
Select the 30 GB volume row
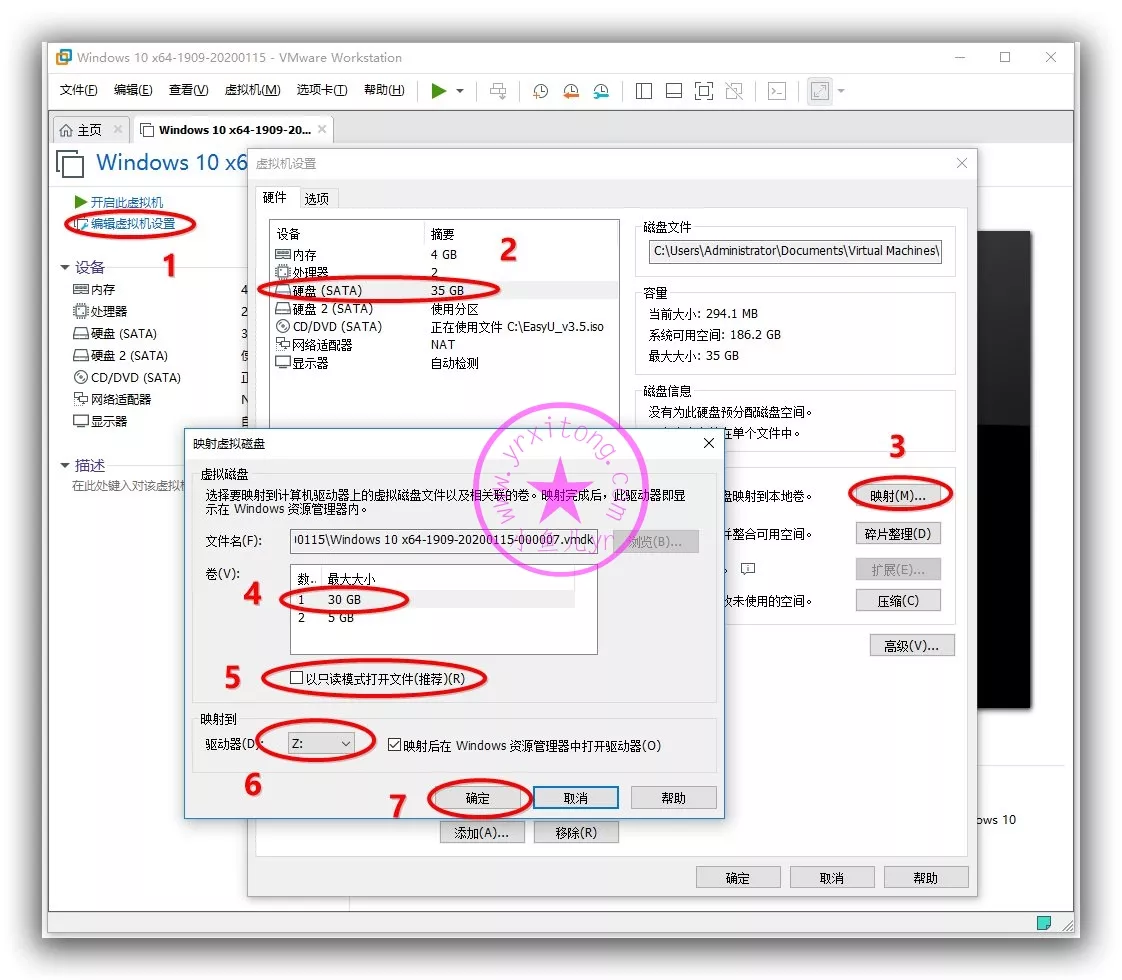click(344, 599)
